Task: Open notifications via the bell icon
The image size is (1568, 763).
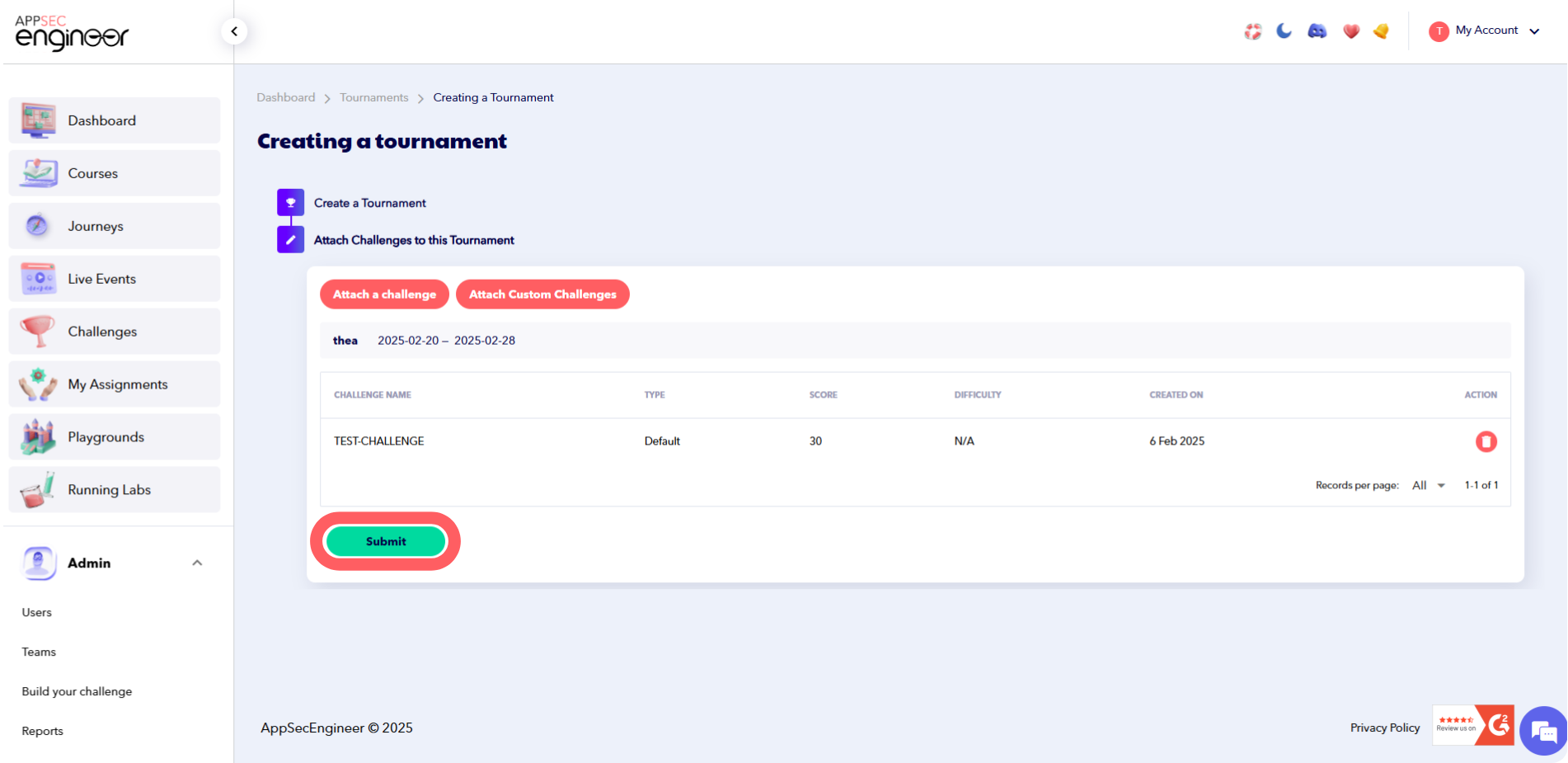Action: (1381, 31)
